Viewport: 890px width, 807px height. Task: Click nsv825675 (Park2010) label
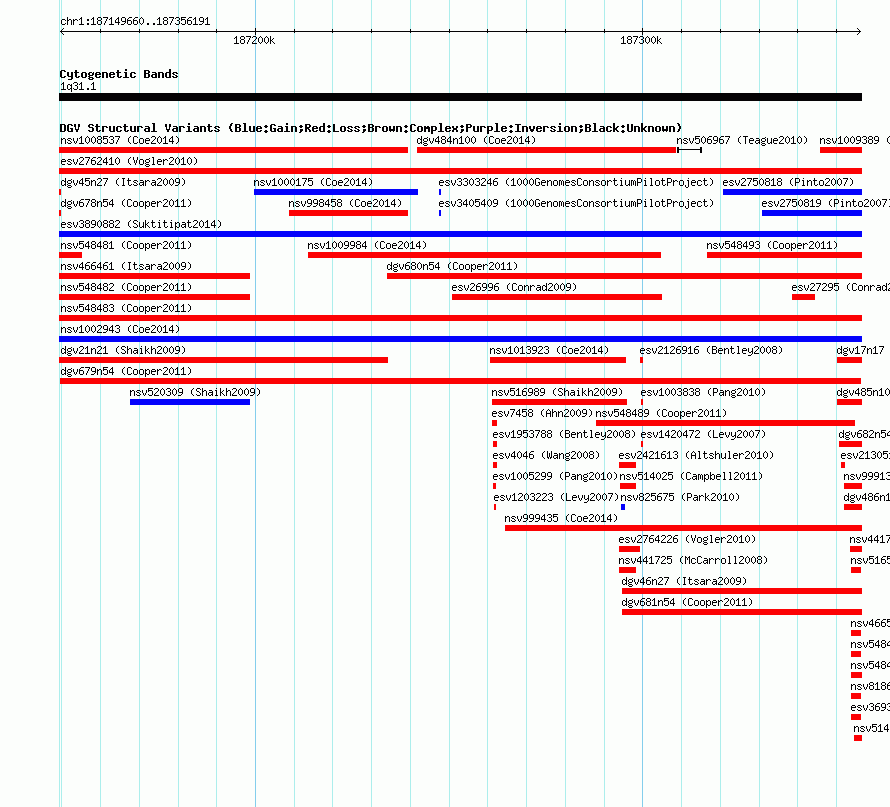[680, 497]
